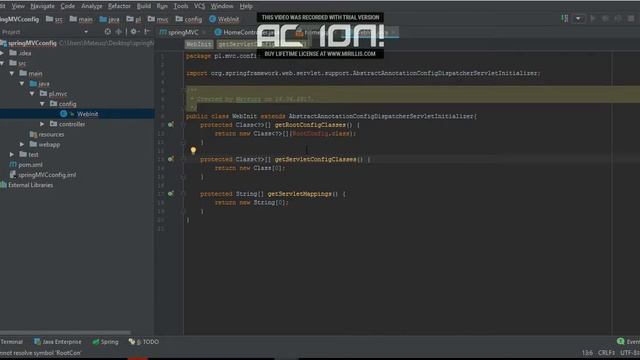Open Project panel settings gear
The image size is (640, 360).
tap(133, 32)
